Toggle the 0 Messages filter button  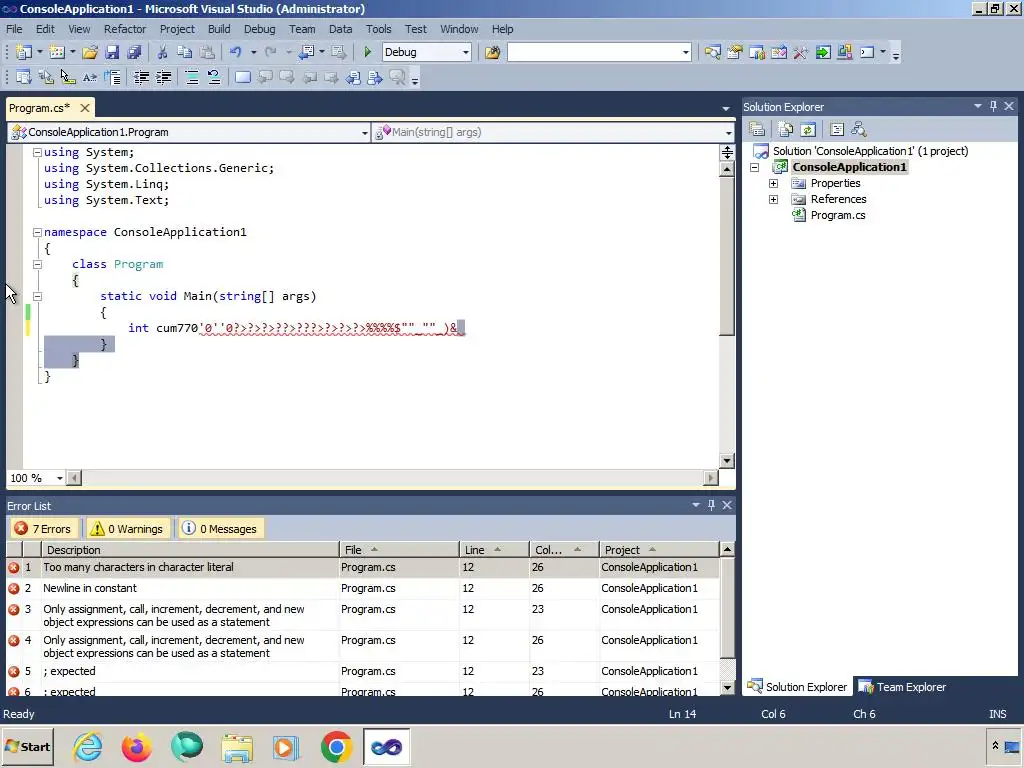[x=221, y=528]
